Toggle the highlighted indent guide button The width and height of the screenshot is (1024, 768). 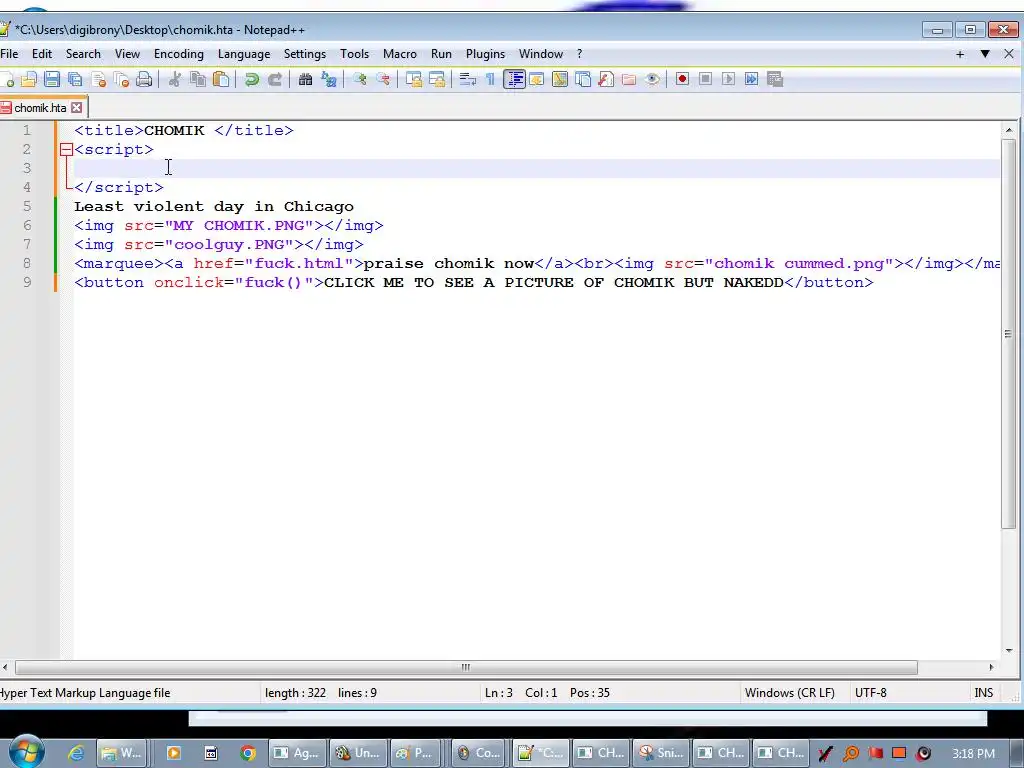click(515, 79)
